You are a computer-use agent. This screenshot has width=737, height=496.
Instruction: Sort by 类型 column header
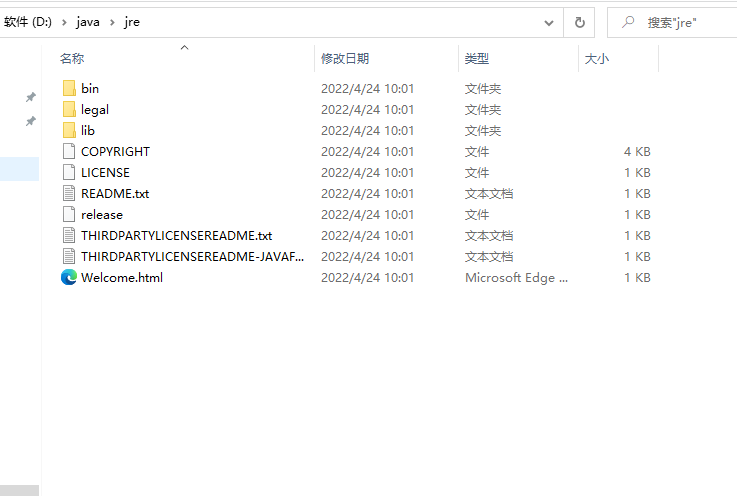point(477,59)
